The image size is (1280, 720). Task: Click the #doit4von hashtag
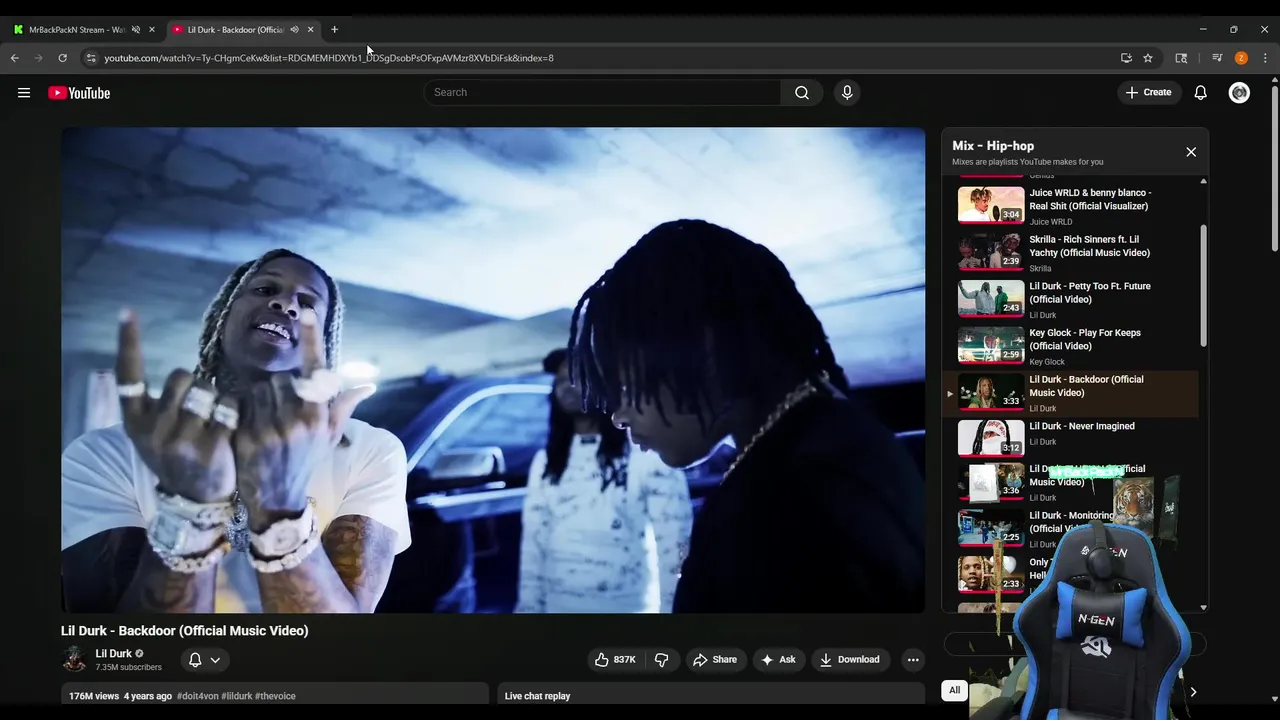(197, 696)
